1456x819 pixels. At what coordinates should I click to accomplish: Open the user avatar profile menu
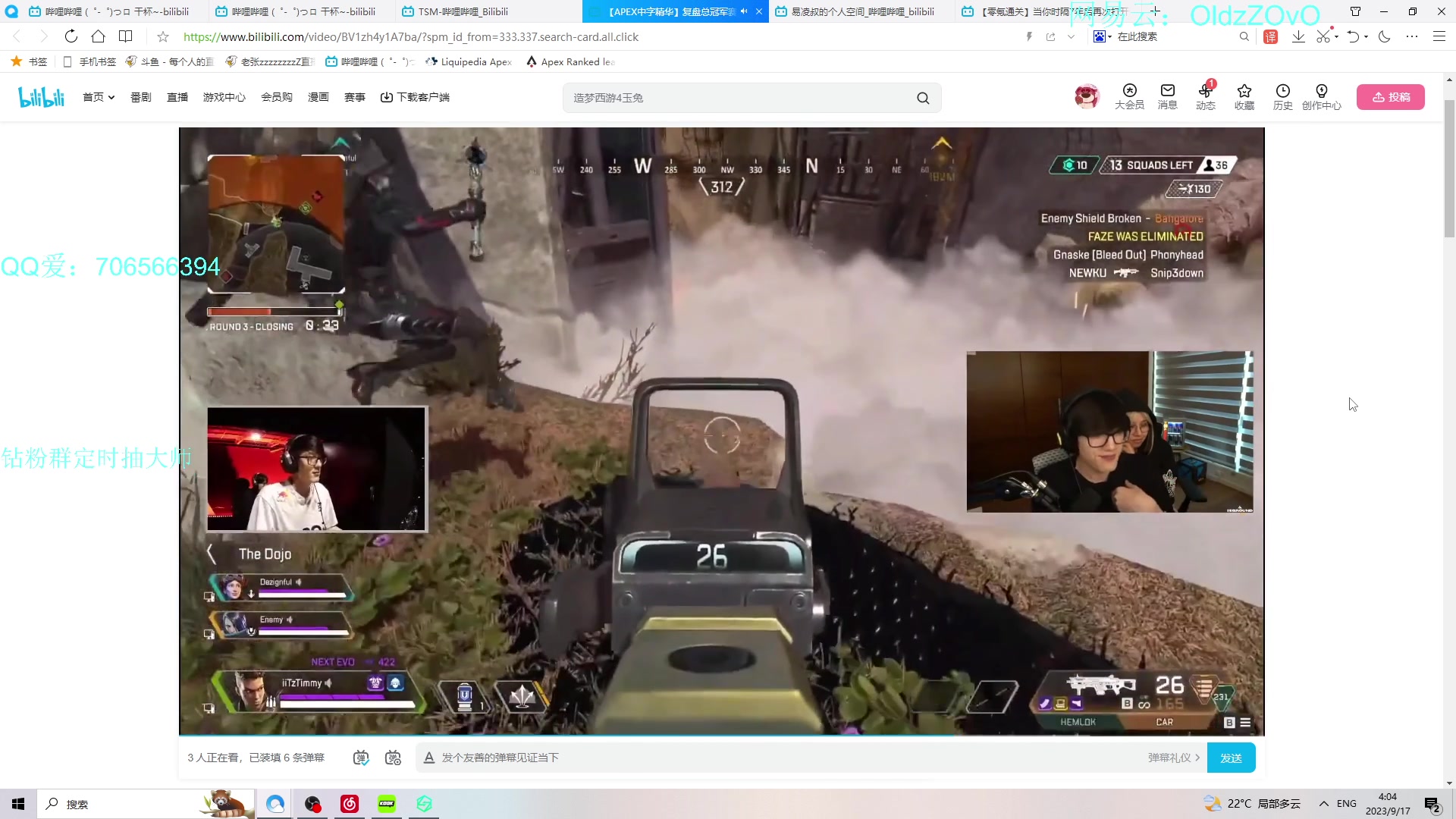point(1087,96)
